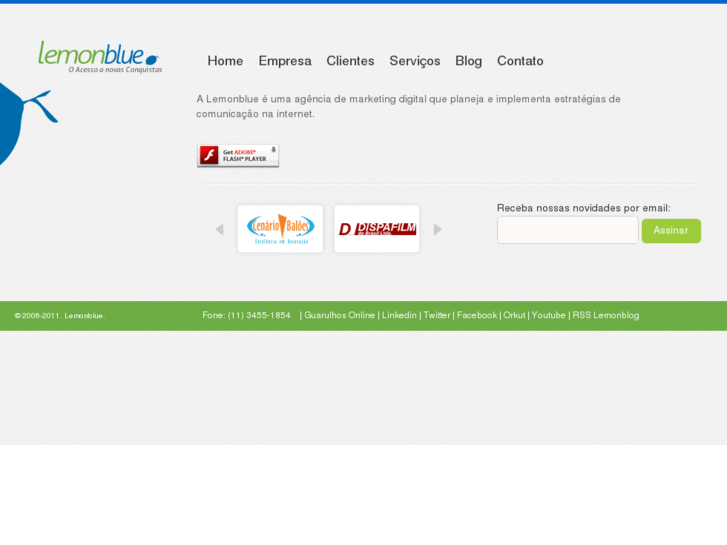Screen dimensions: 727x545
Task: Click the Lemonblue logo
Action: pos(100,57)
